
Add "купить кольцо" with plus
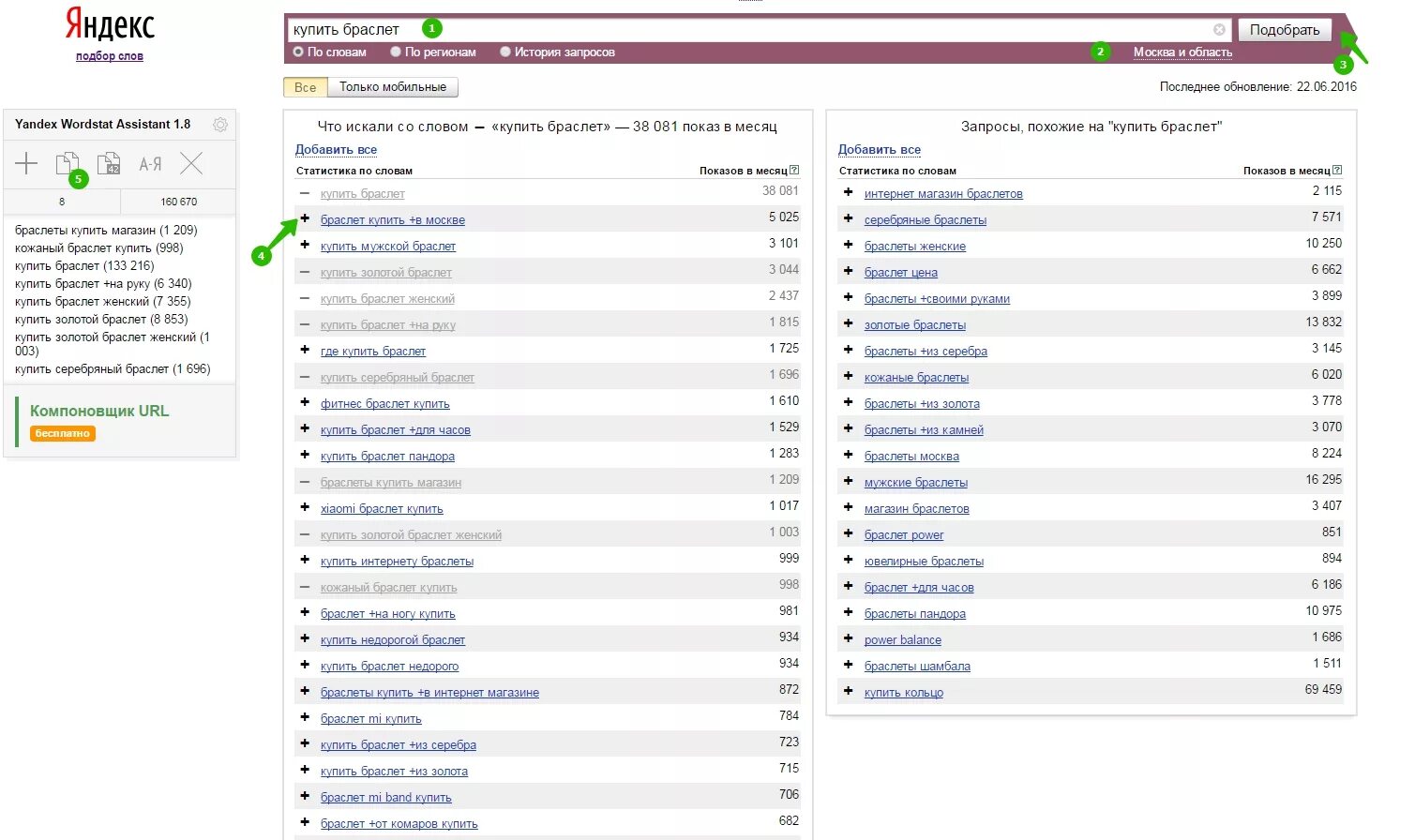[849, 691]
